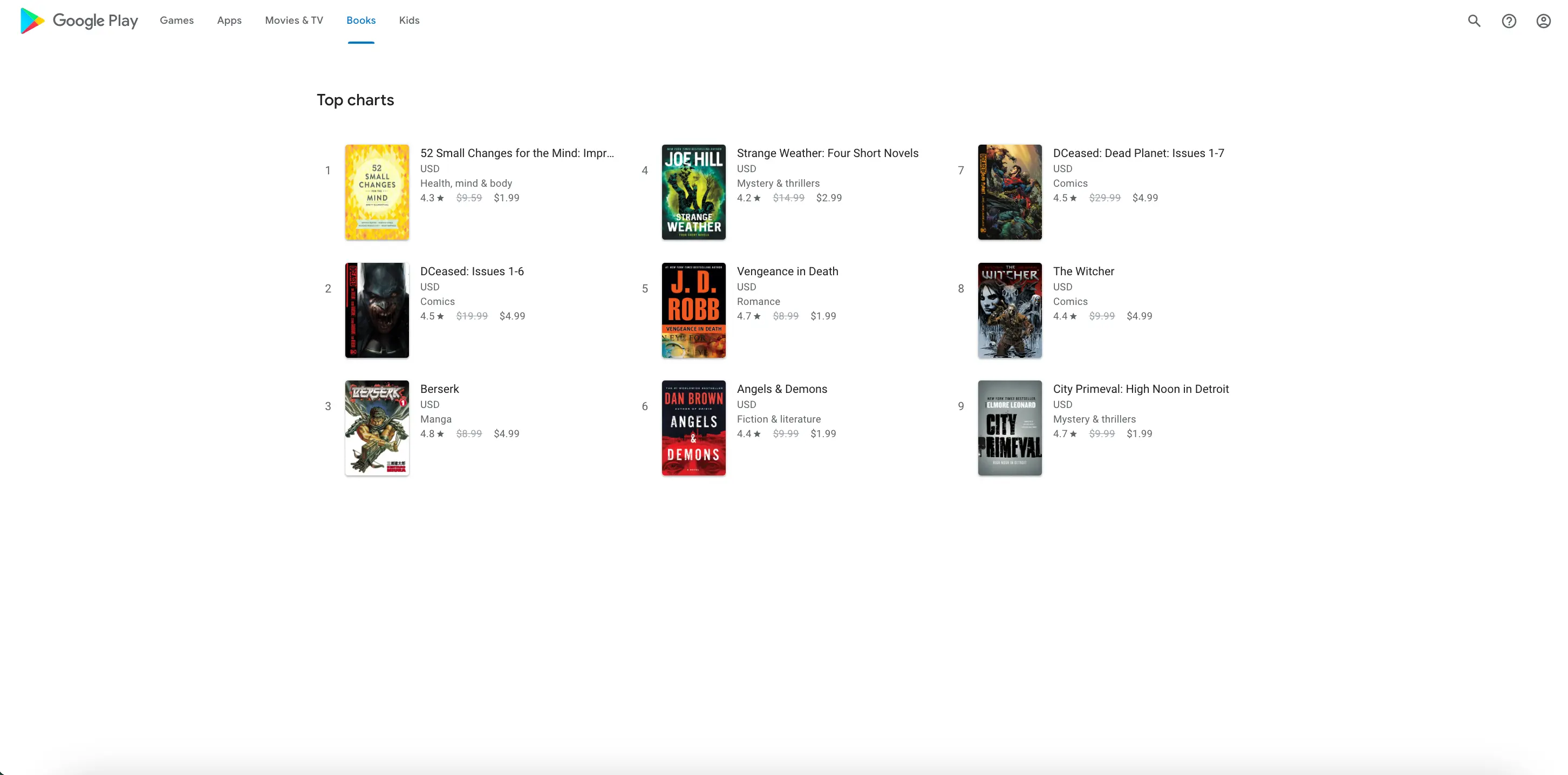Click the 4.2 star rating
The height and width of the screenshot is (775, 1568).
pos(749,198)
